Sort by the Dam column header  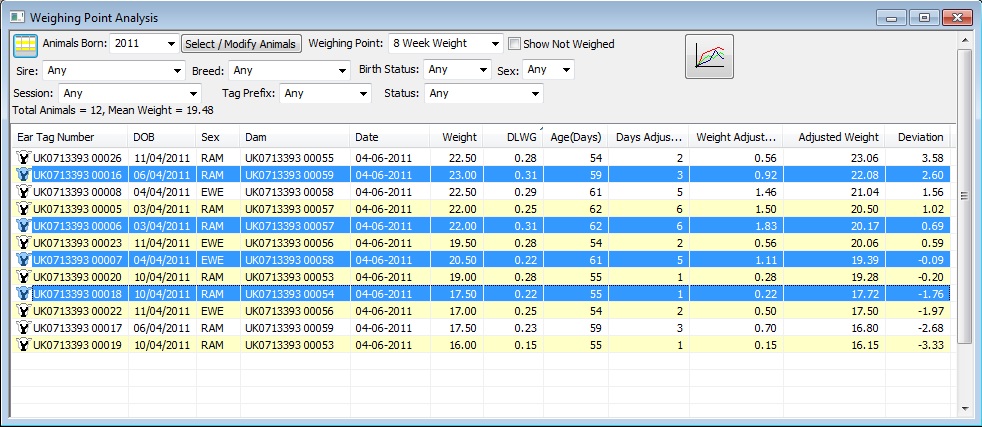pyautogui.click(x=295, y=137)
